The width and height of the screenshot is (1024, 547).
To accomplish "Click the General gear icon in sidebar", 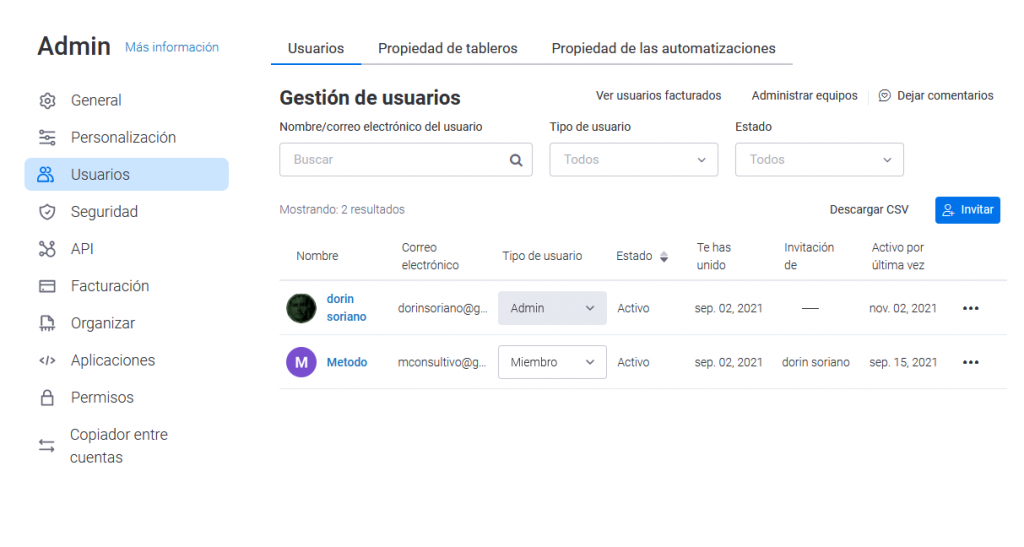I will click(x=47, y=101).
